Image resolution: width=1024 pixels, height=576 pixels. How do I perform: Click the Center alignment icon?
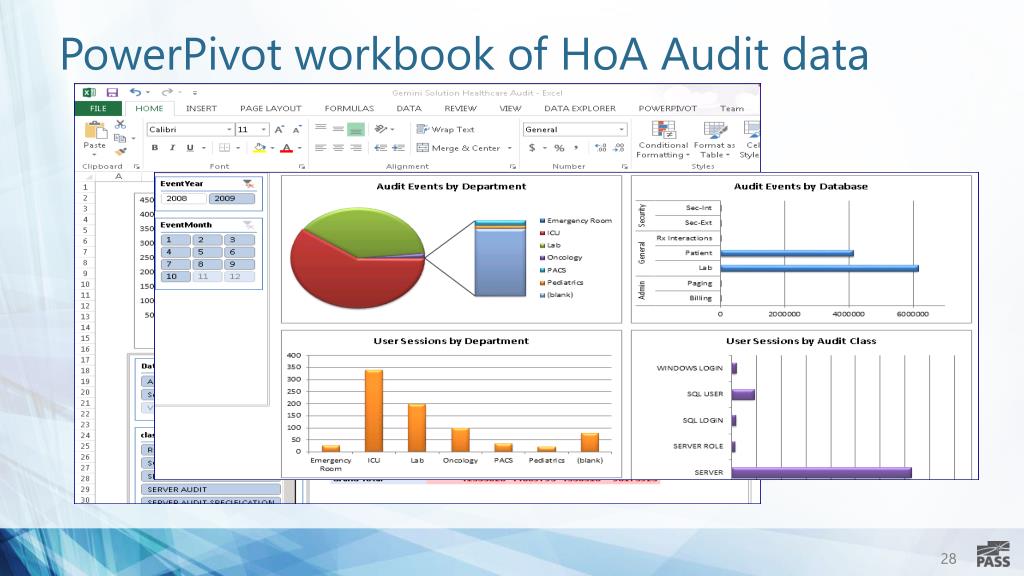click(x=338, y=148)
